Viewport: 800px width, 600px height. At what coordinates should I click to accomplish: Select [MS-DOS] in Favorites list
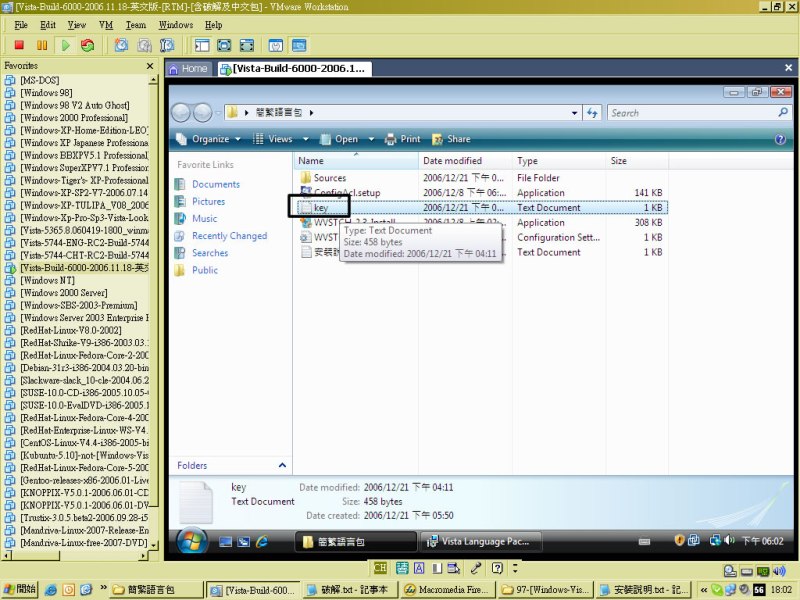click(40, 80)
